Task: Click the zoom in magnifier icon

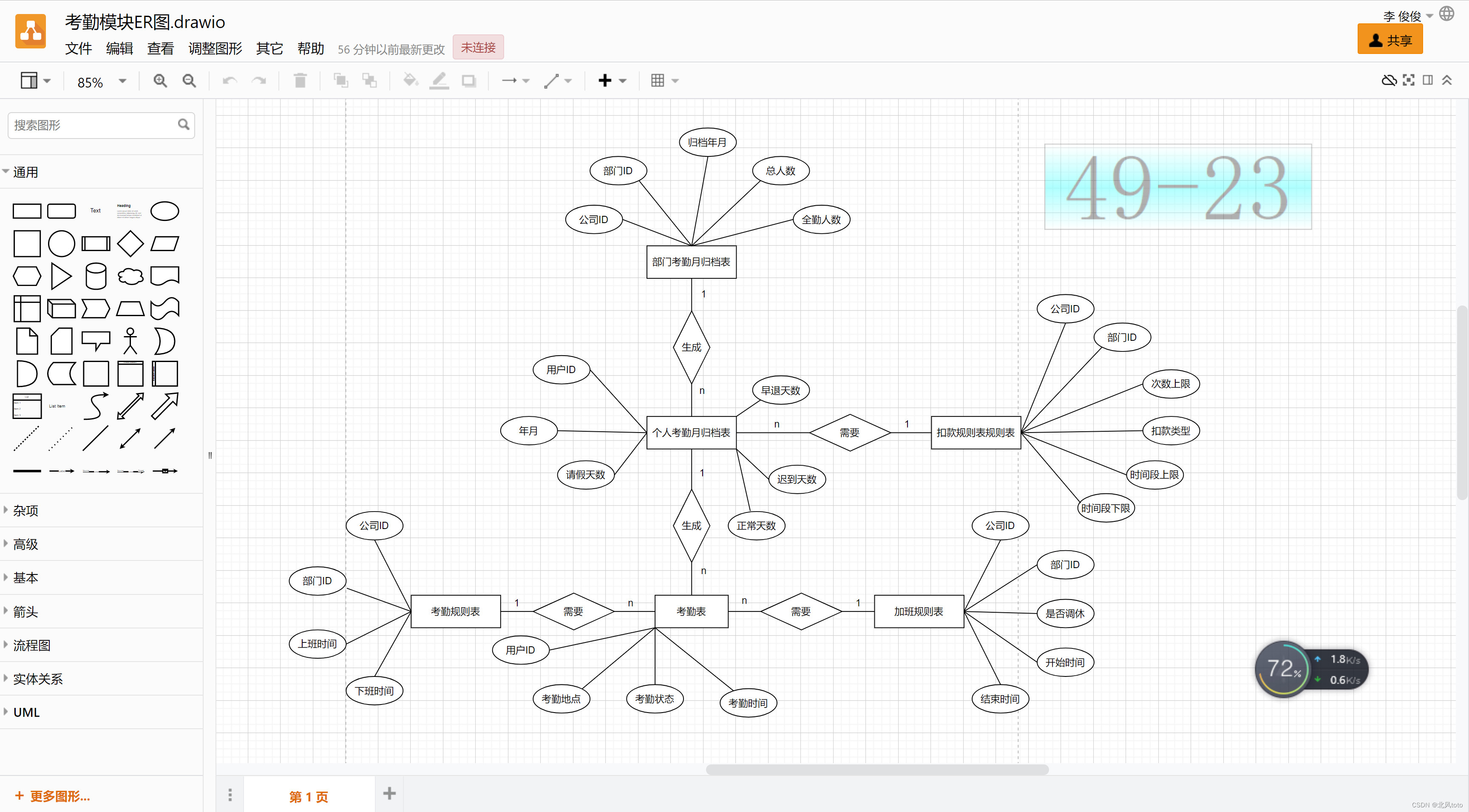Action: tap(160, 81)
